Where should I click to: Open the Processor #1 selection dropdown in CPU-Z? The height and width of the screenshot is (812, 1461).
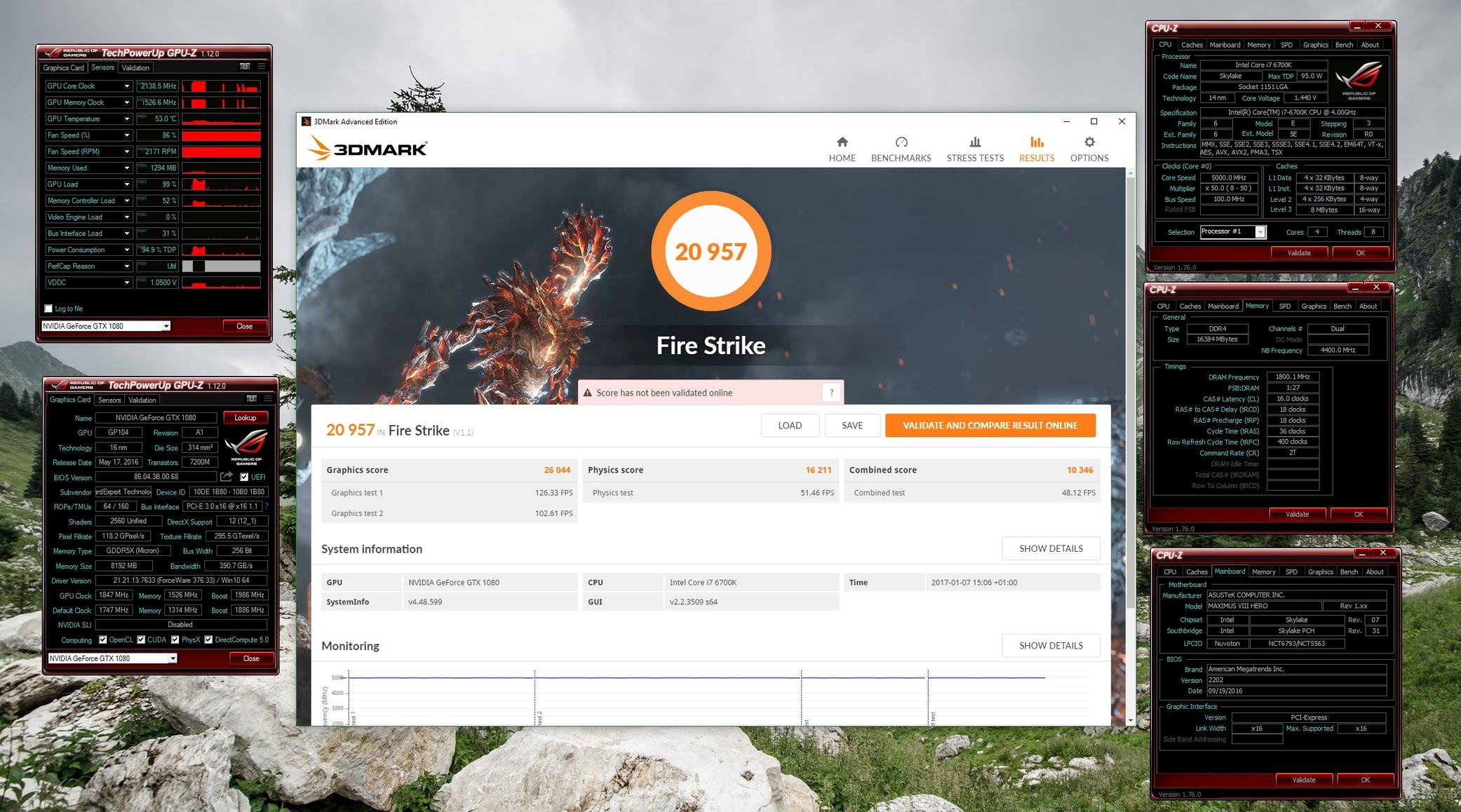tap(1260, 232)
